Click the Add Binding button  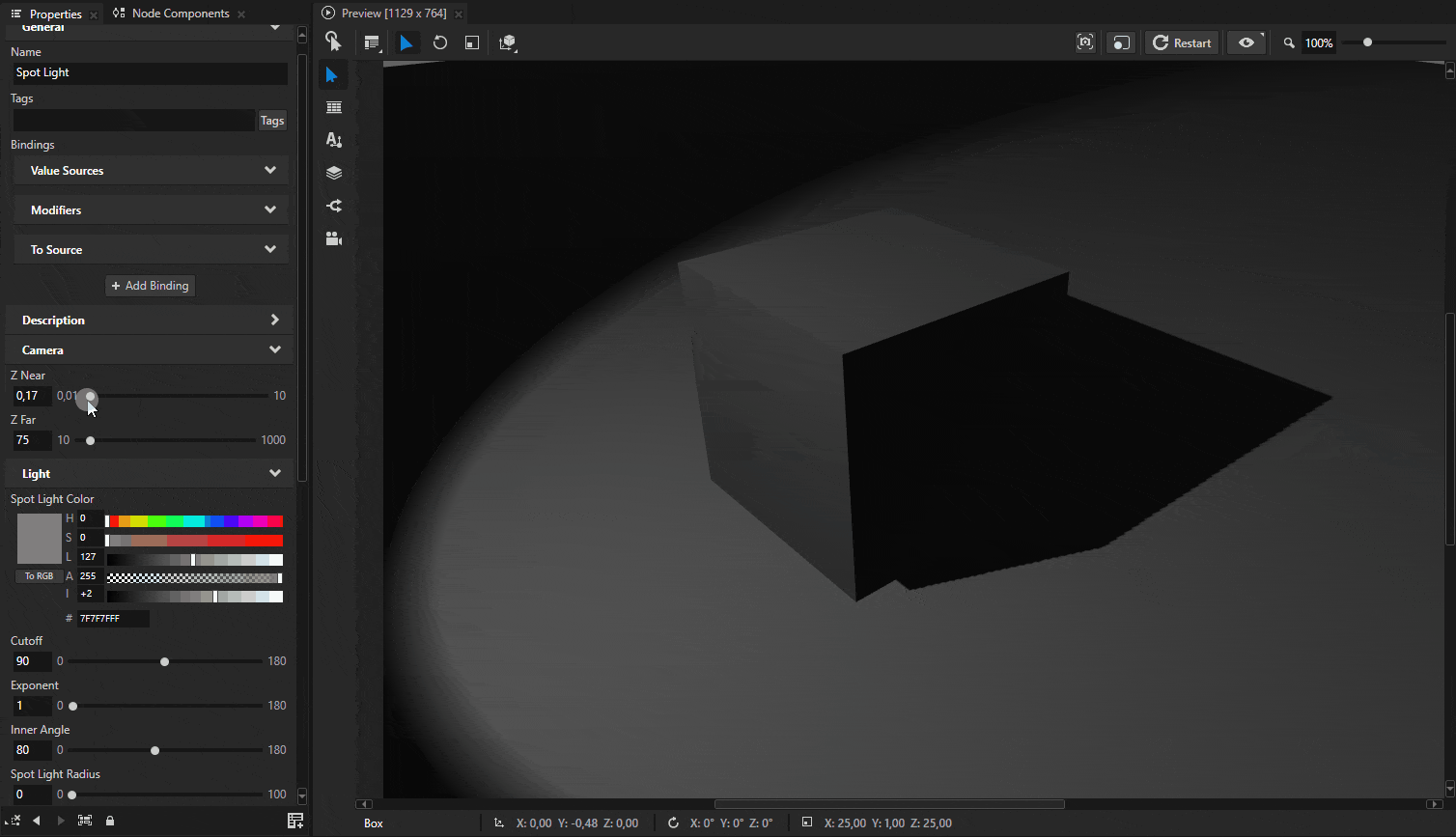coord(150,285)
